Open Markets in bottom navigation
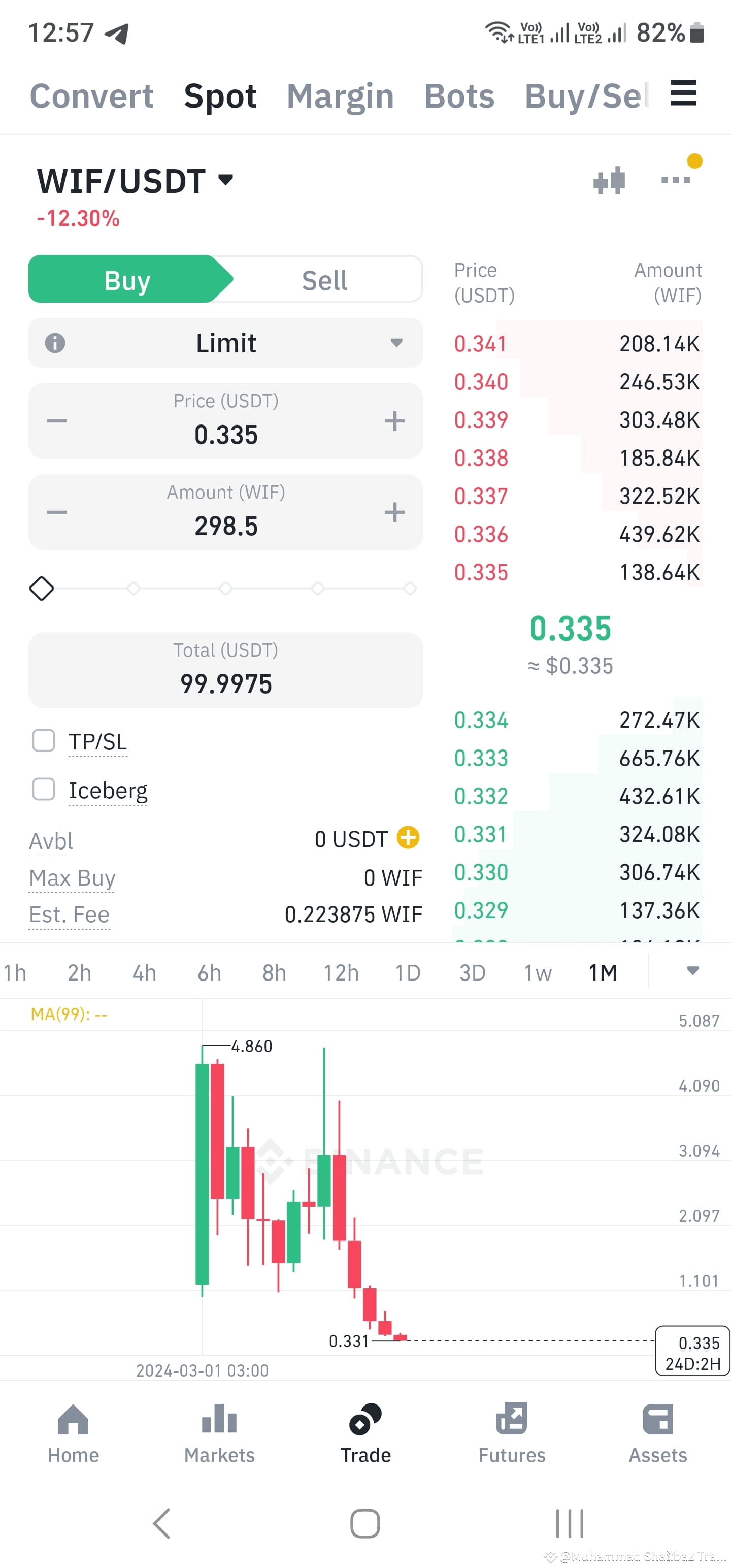 tap(219, 1433)
